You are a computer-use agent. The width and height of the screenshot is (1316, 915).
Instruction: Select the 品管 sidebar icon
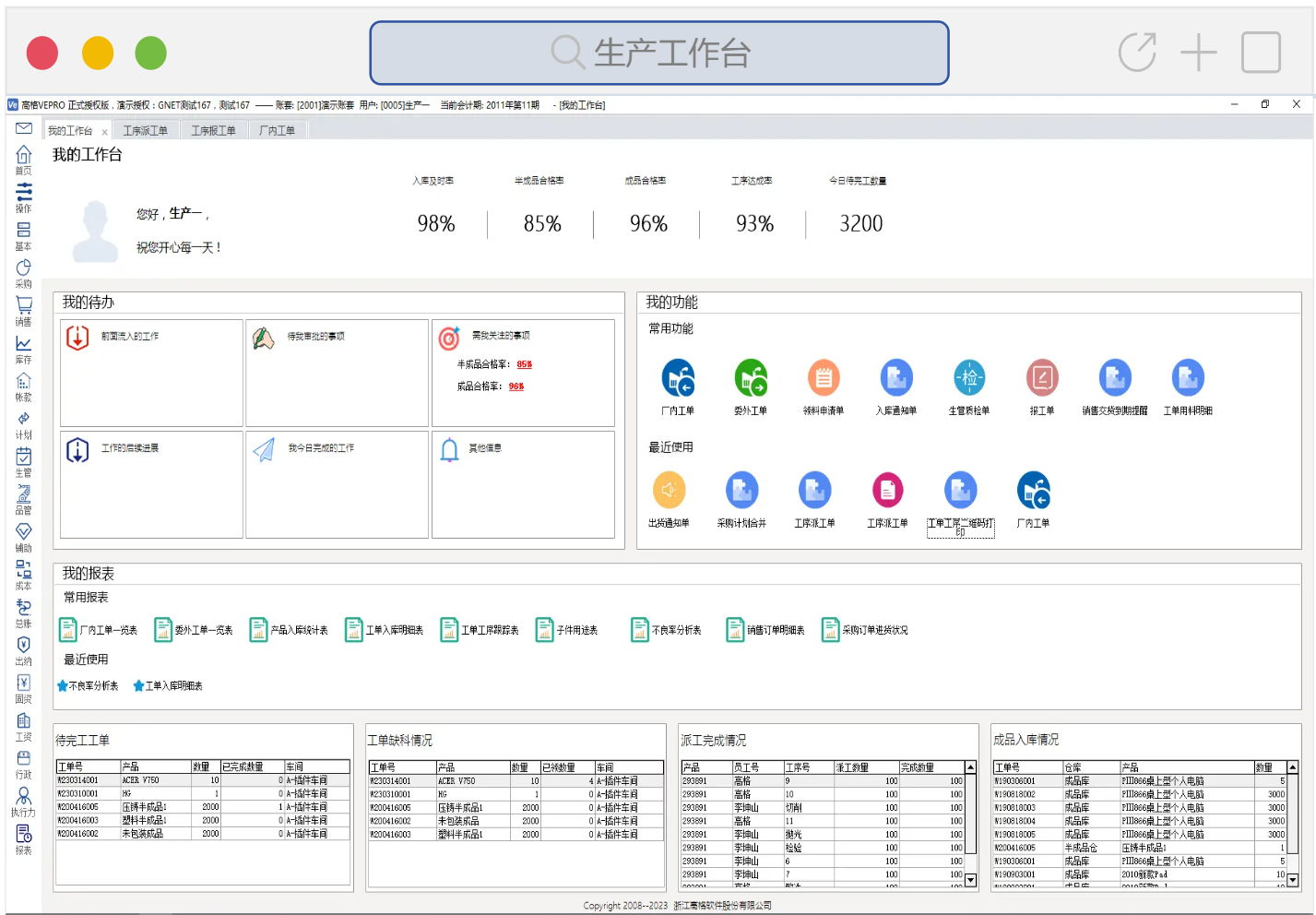[x=24, y=496]
